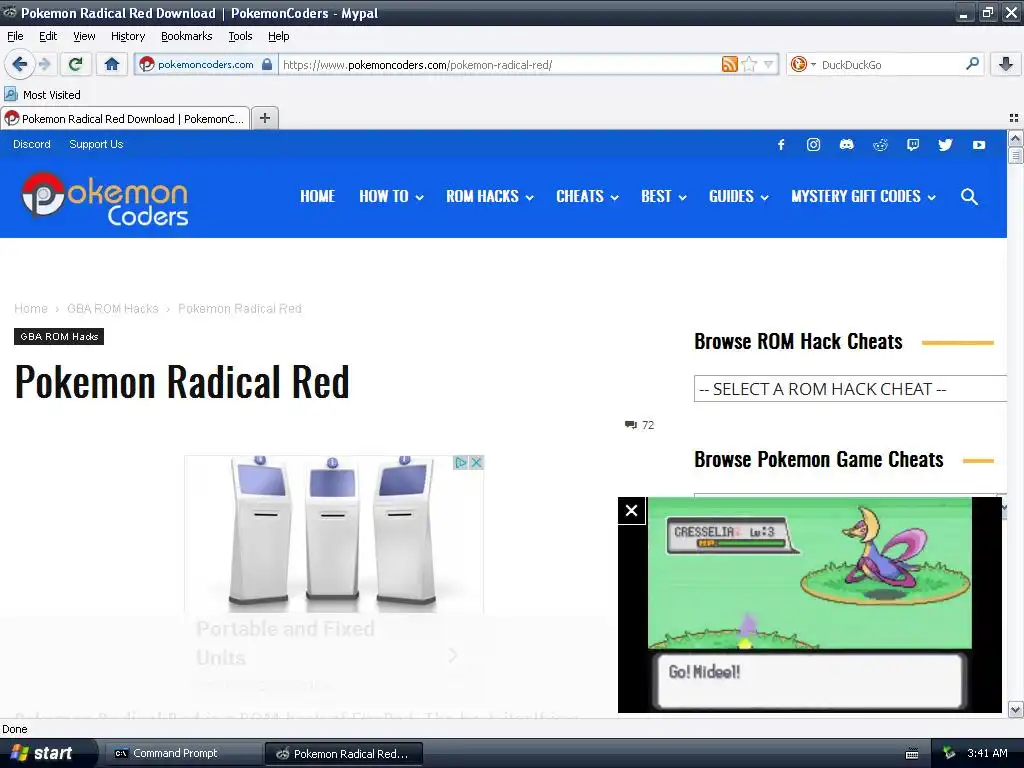
Task: Open the Twitch social icon
Action: tap(913, 144)
